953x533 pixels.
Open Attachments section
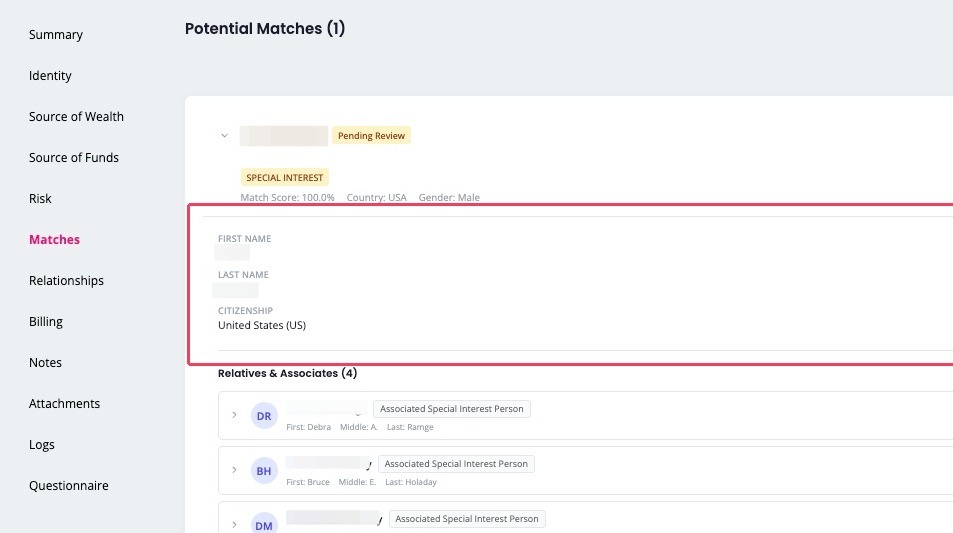tap(64, 404)
